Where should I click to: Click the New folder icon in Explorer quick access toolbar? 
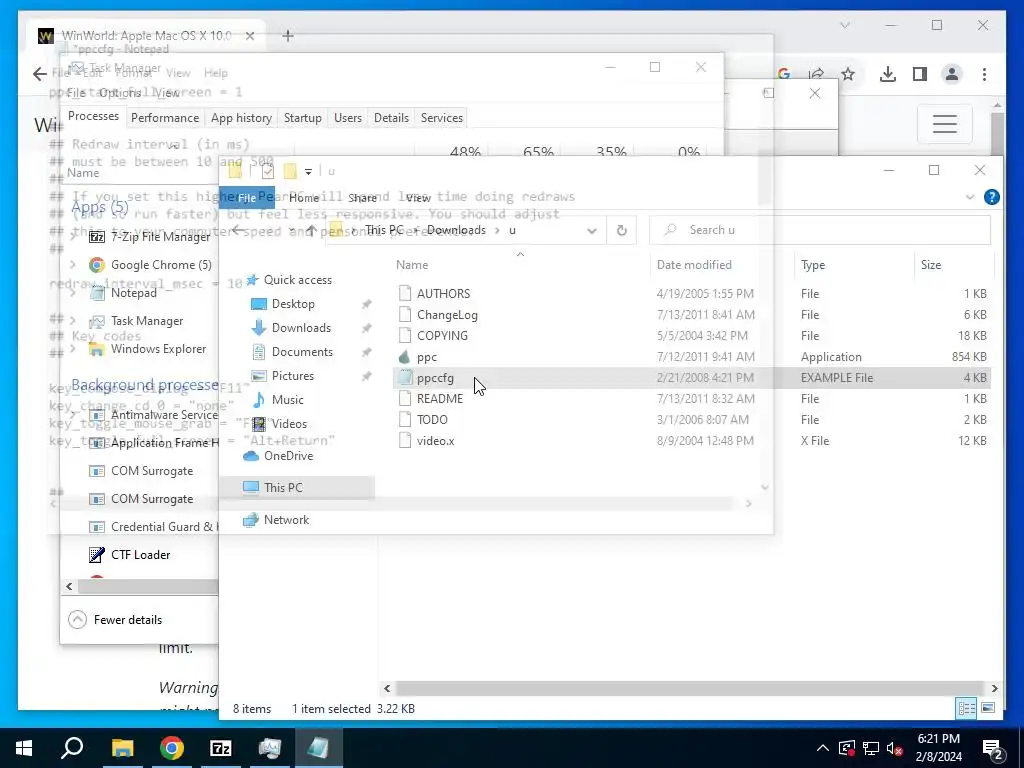click(x=290, y=172)
